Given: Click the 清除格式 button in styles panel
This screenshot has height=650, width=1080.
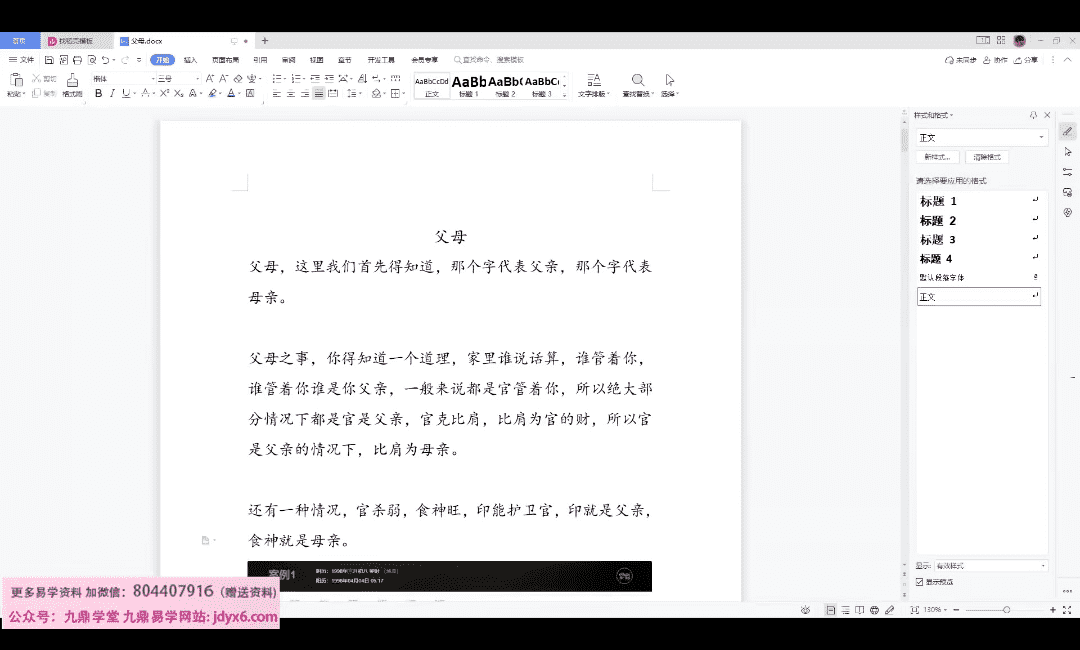Looking at the screenshot, I should [987, 157].
